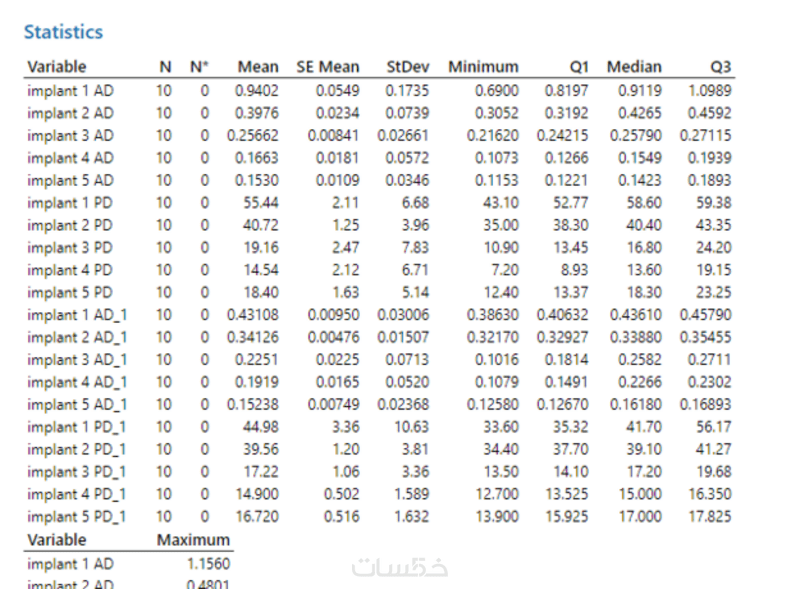
Task: Select the StDev column header
Action: coord(408,67)
